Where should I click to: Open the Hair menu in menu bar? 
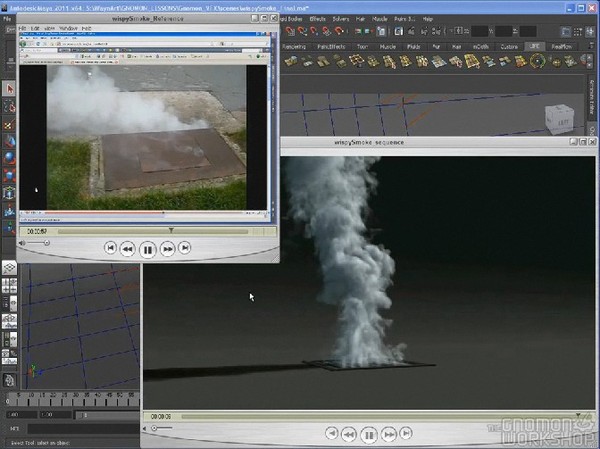pyautogui.click(x=360, y=19)
